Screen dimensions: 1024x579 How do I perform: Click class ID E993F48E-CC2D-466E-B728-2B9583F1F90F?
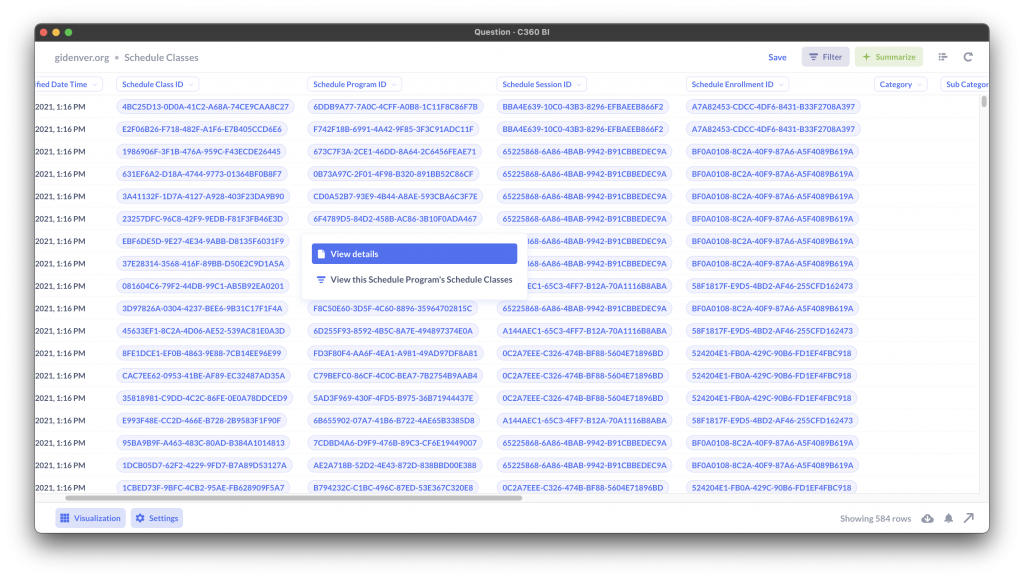tap(201, 420)
